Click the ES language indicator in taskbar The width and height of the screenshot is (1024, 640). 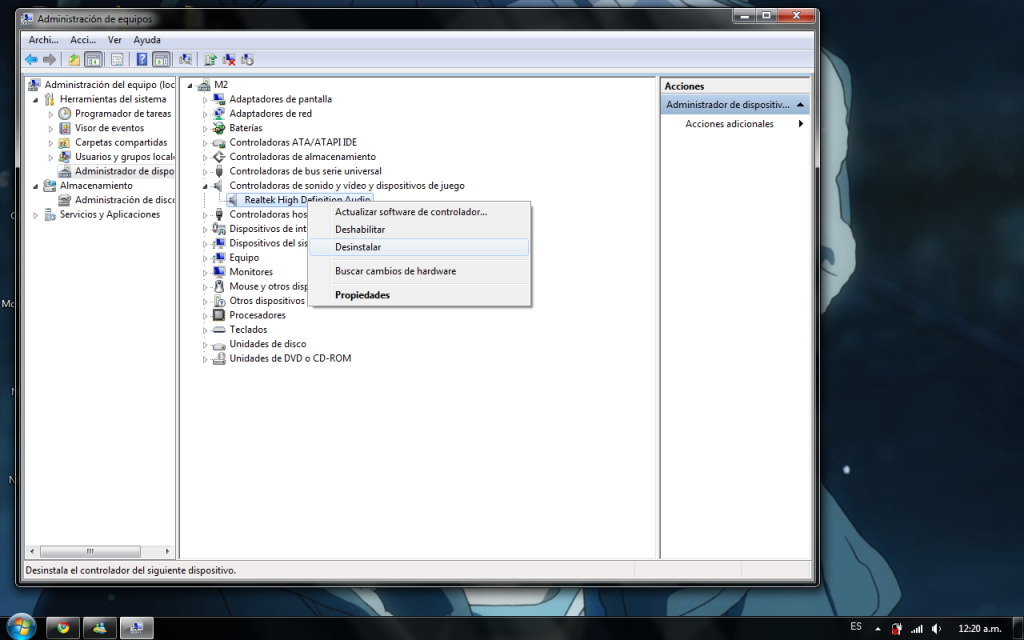pyautogui.click(x=856, y=626)
